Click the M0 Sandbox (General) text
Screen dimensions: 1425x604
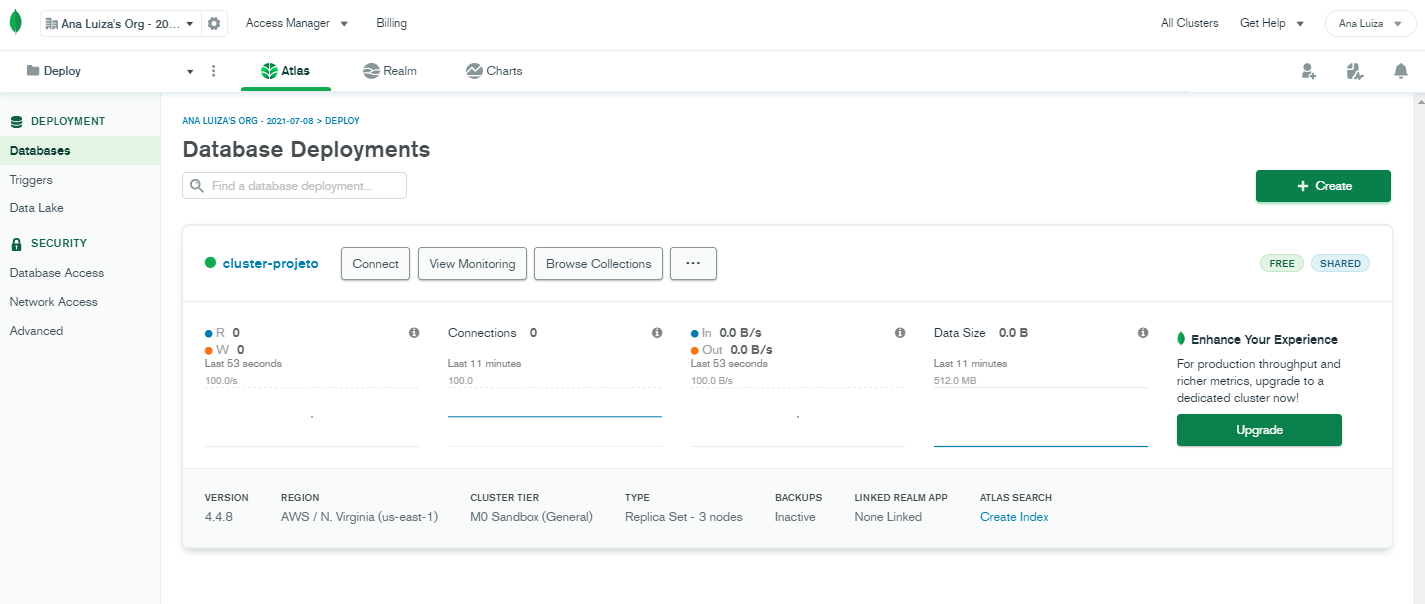(531, 517)
